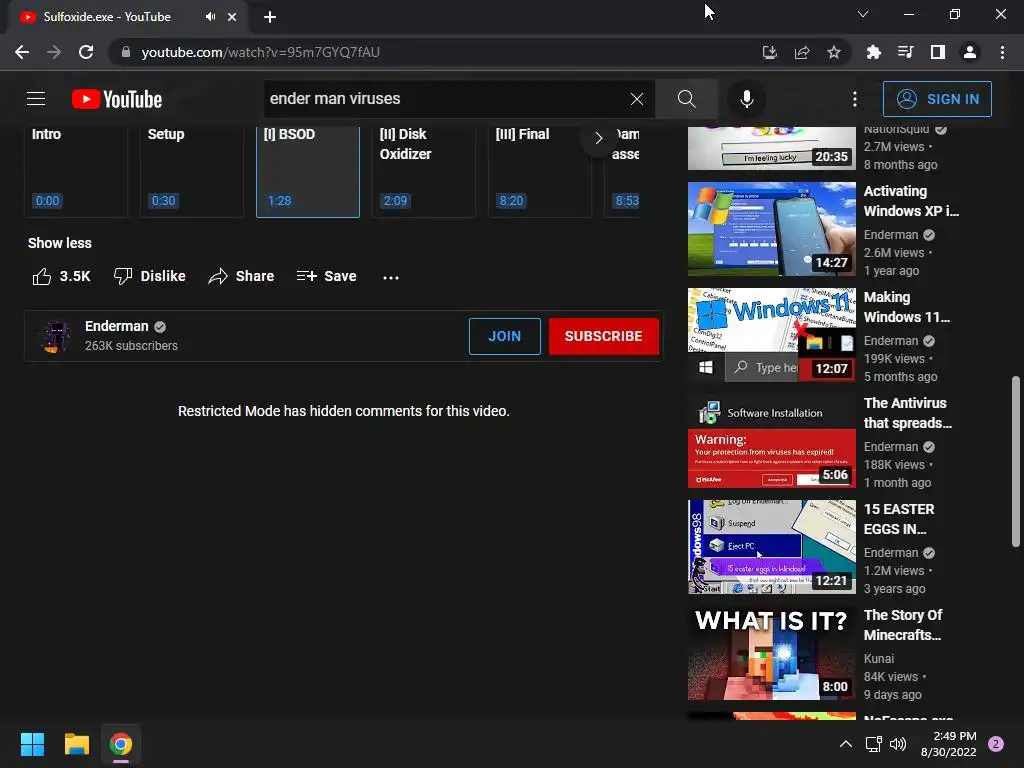1024x768 pixels.
Task: Click the title 'The Story Of Minecrafts...'
Action: pyautogui.click(x=903, y=625)
